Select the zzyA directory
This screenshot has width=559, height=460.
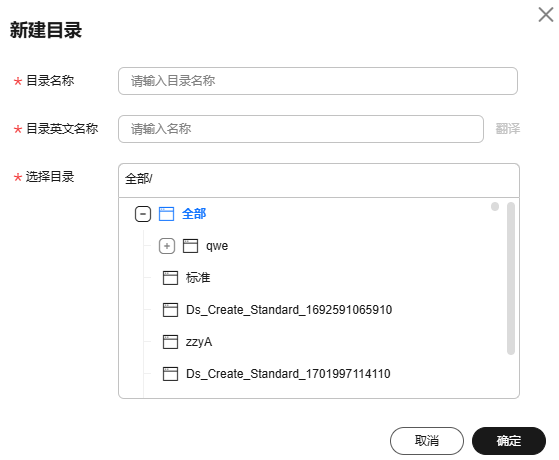point(199,342)
